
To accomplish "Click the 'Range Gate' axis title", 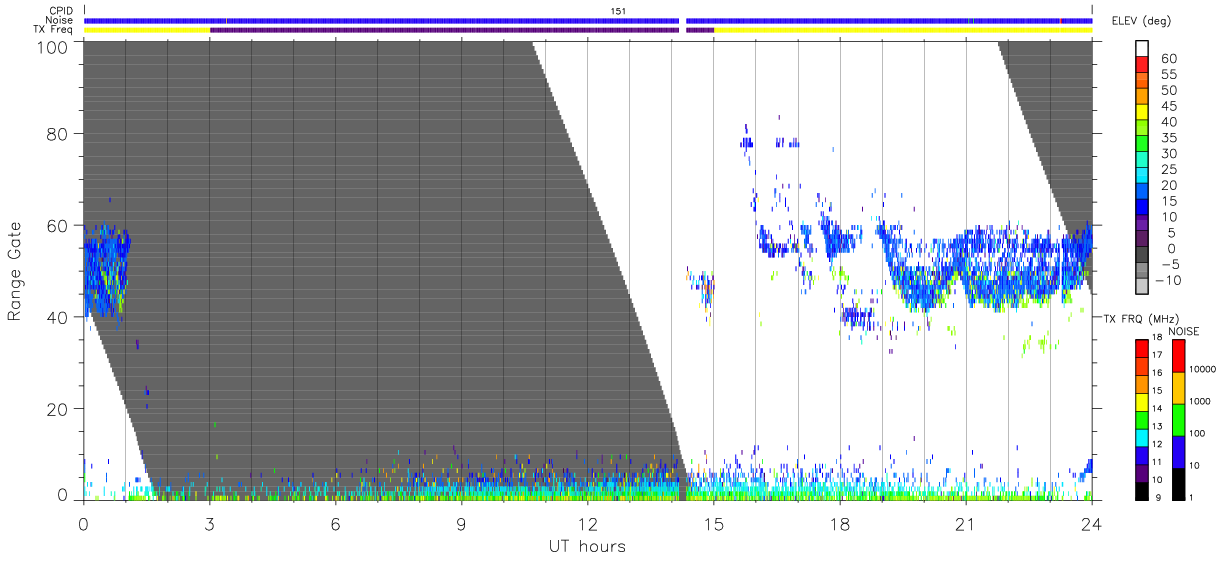I will coord(15,271).
